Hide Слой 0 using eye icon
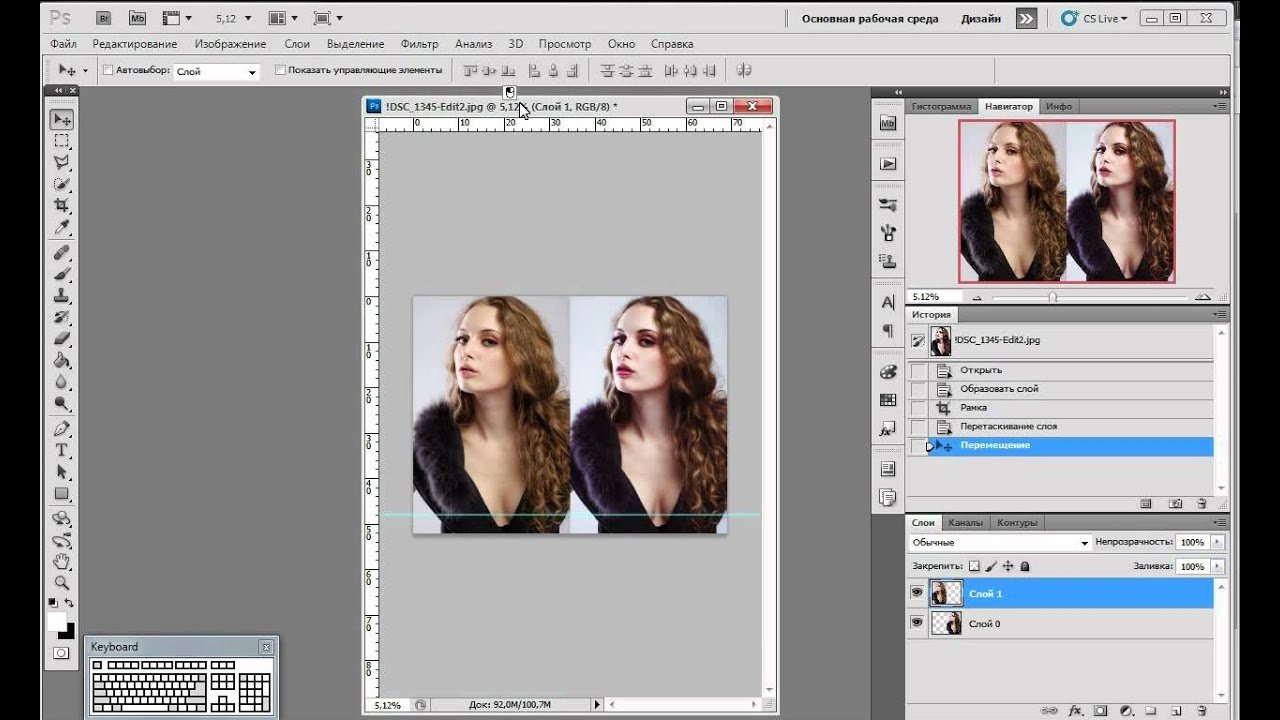1280x720 pixels. pos(916,623)
